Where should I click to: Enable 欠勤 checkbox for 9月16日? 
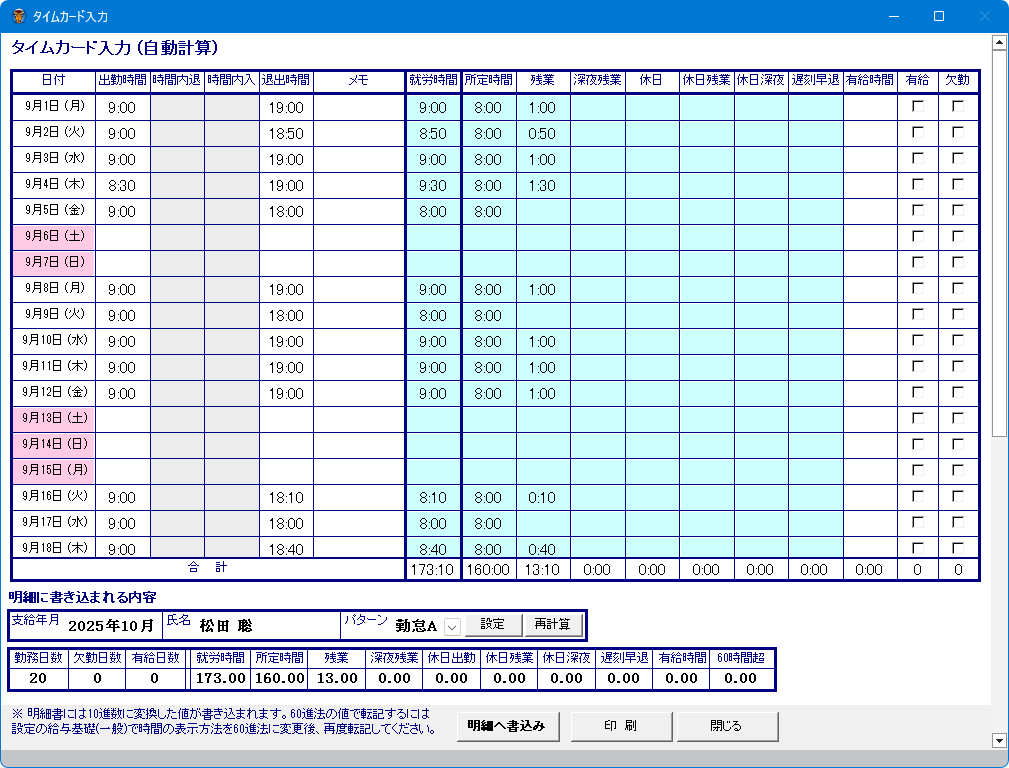(x=958, y=496)
